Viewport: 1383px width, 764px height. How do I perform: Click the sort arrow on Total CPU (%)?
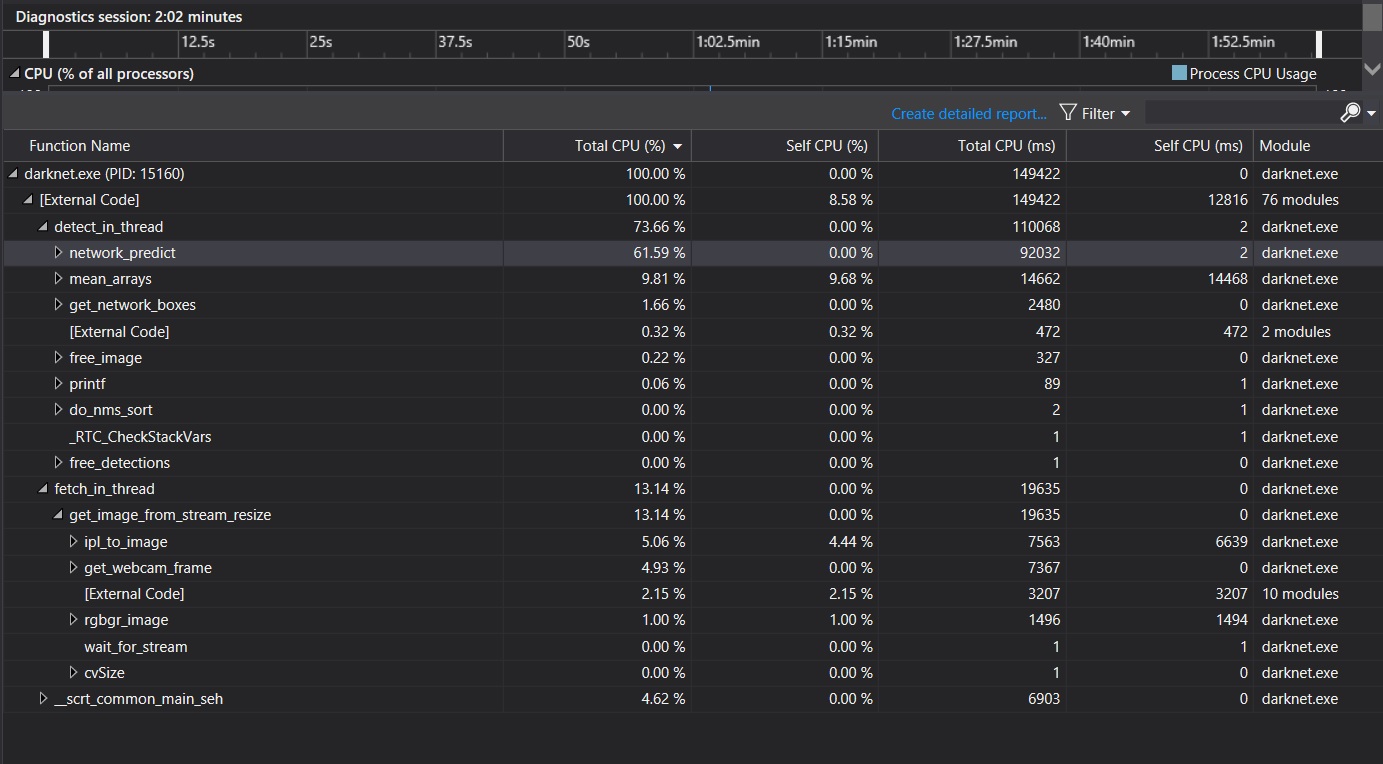(x=678, y=145)
